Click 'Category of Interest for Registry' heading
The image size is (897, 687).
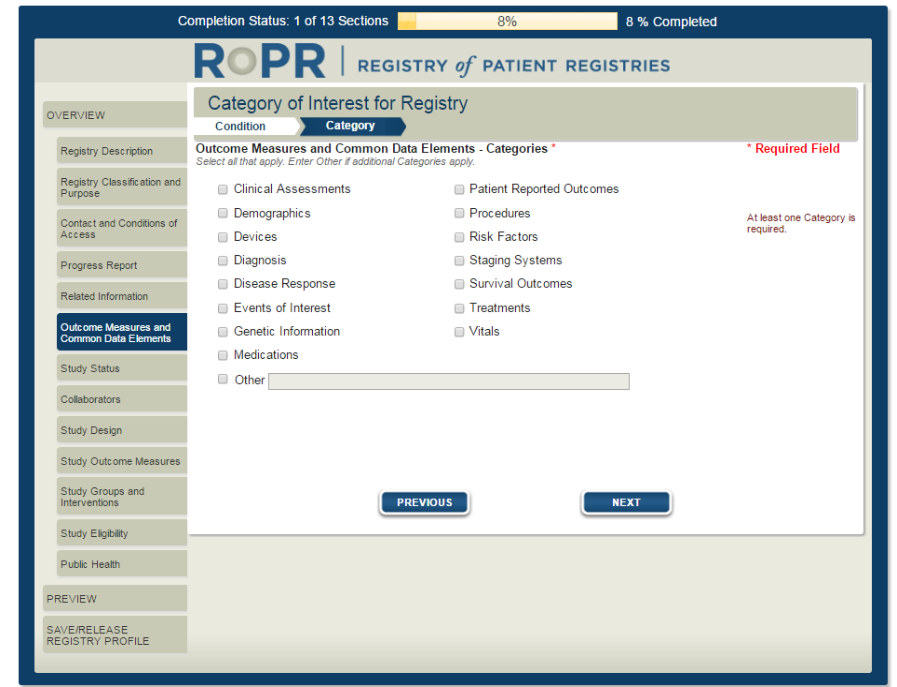click(x=338, y=103)
